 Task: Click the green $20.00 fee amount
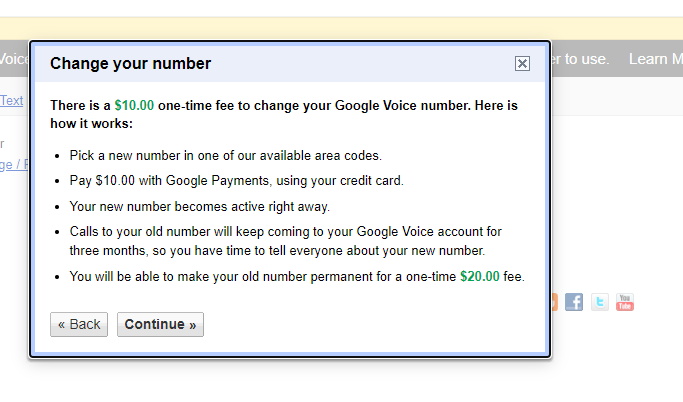coord(480,276)
